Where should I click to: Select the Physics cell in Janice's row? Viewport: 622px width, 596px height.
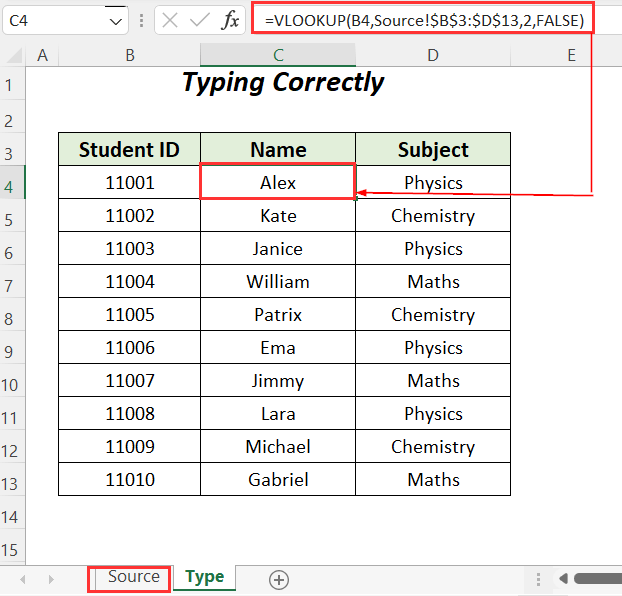(x=433, y=248)
